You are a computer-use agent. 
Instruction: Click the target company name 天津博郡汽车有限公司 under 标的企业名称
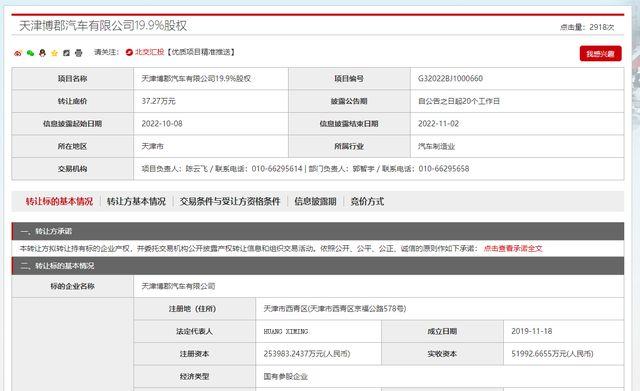pyautogui.click(x=178, y=286)
